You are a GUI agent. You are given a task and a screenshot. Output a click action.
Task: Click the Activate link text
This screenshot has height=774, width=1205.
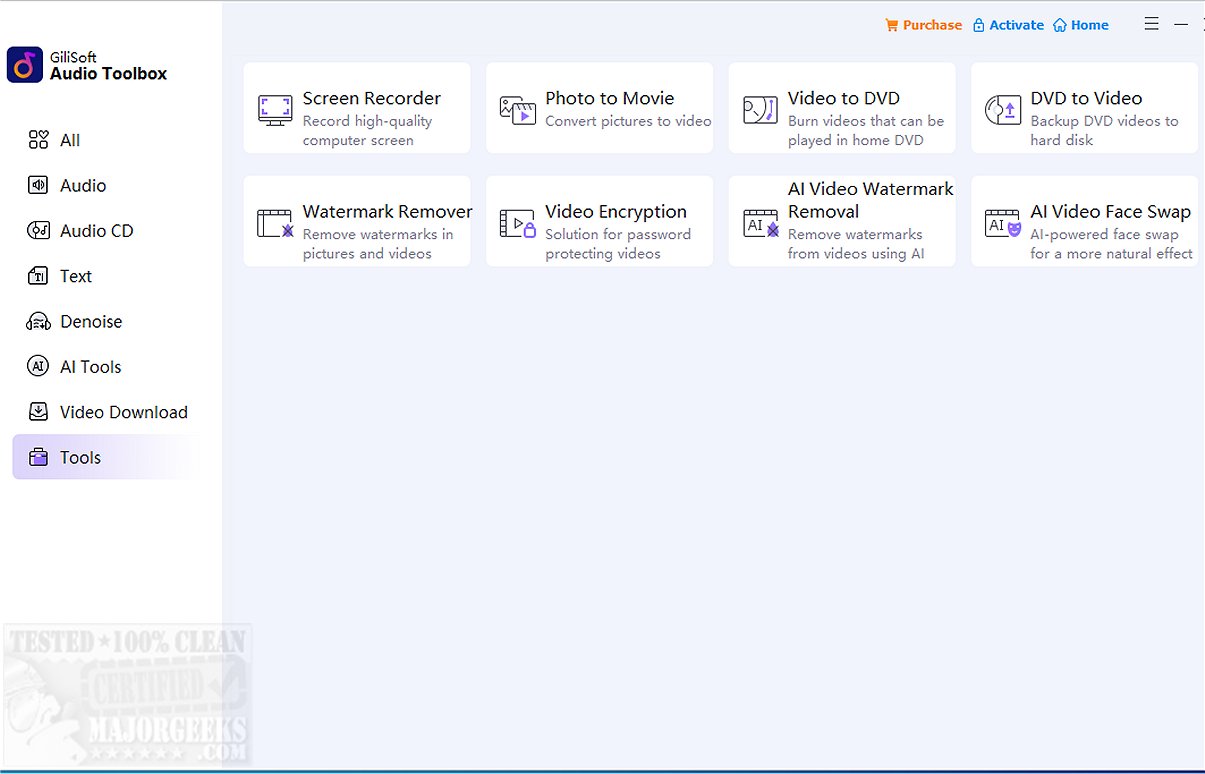click(x=1016, y=25)
